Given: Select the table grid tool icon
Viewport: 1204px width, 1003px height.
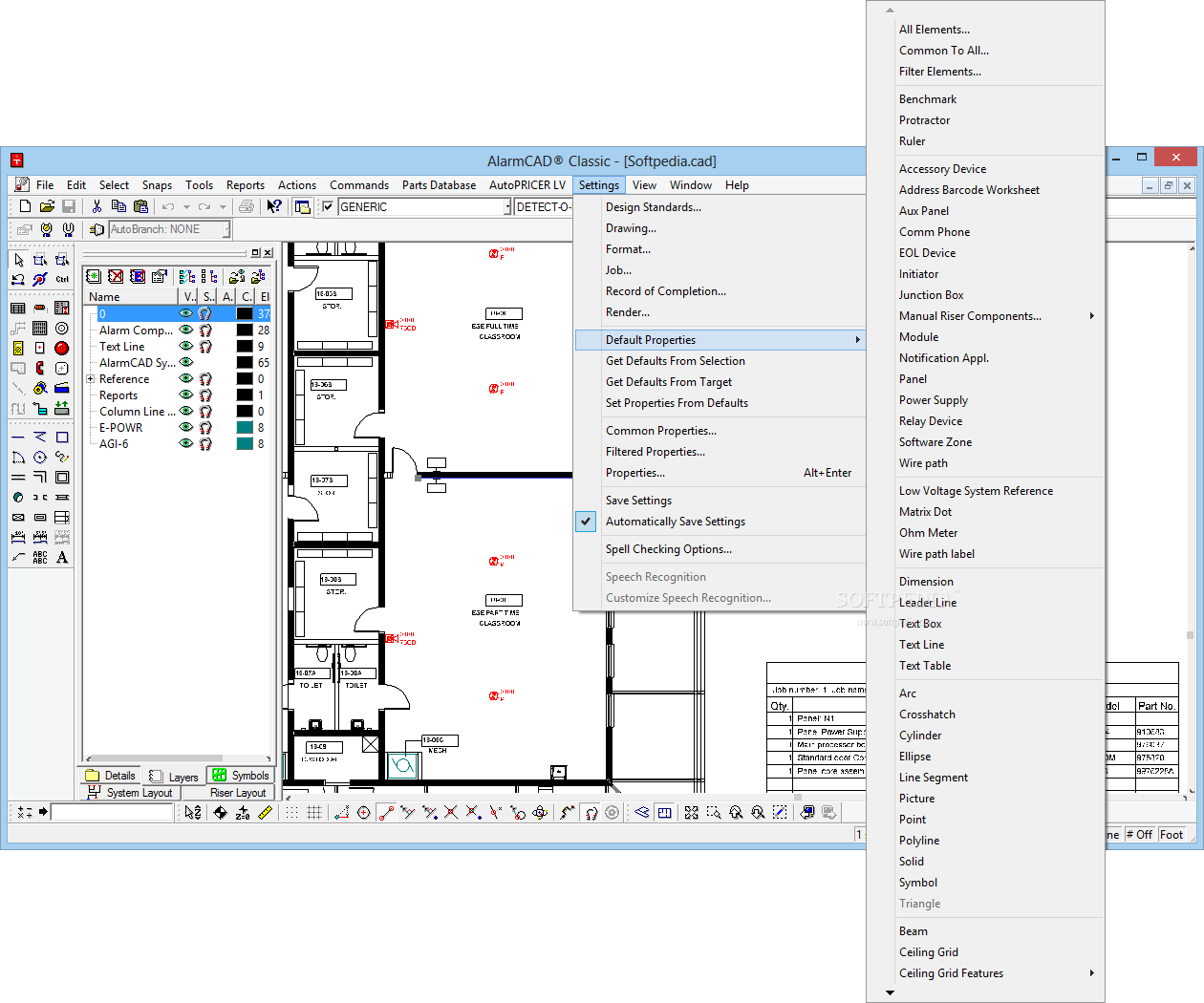Looking at the screenshot, I should [x=18, y=308].
